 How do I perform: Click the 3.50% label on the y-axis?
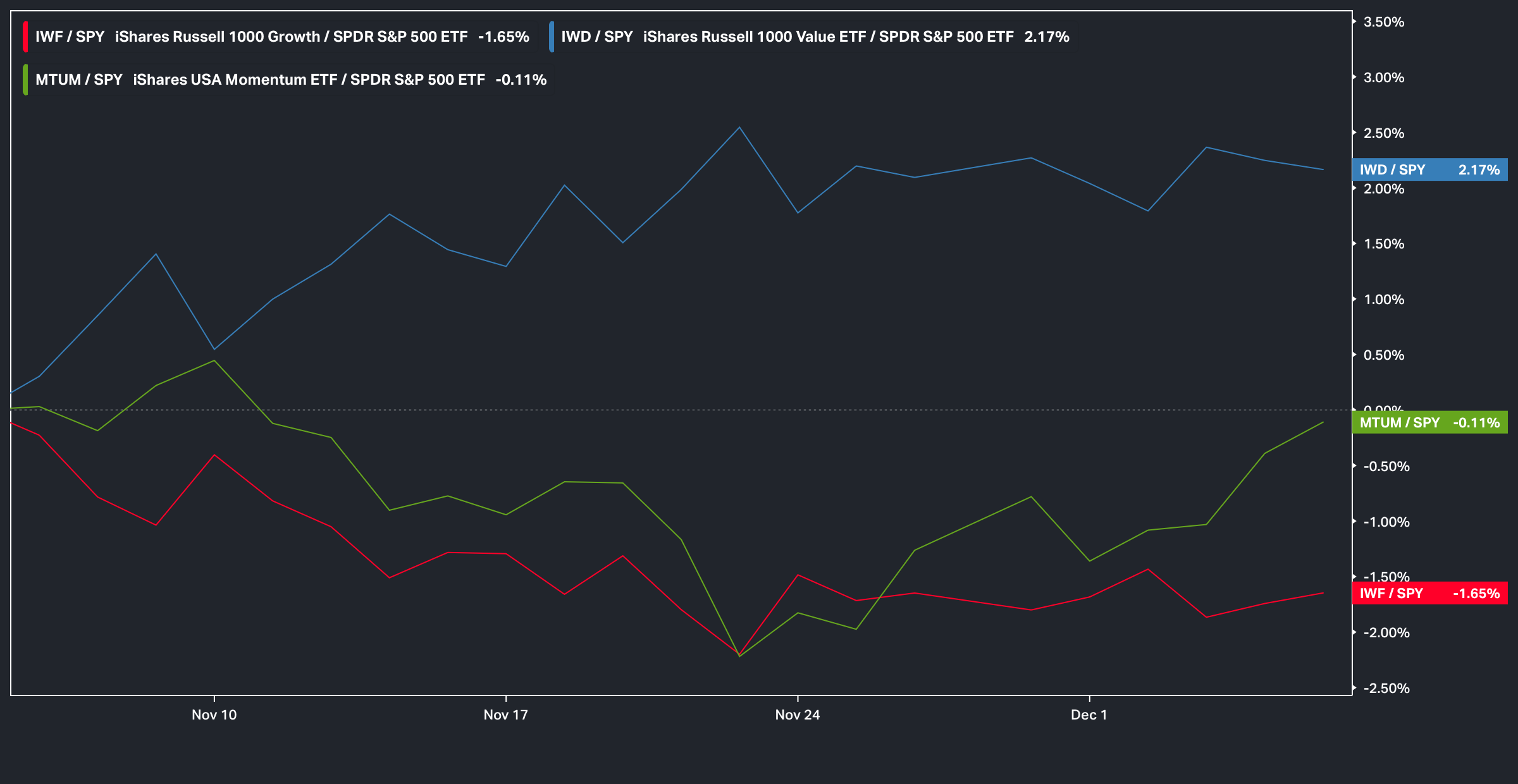coord(1383,22)
